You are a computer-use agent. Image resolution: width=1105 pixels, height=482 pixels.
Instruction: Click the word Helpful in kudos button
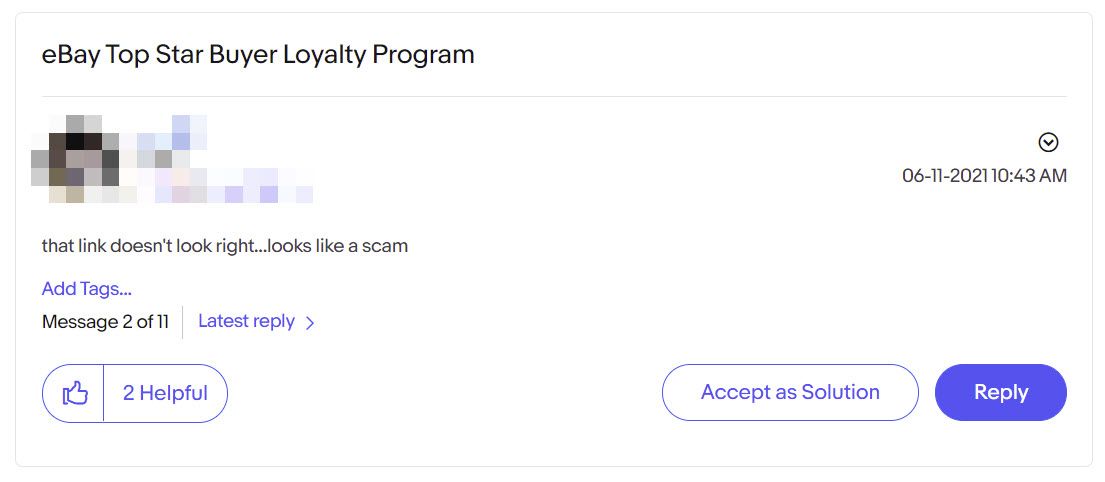[173, 393]
